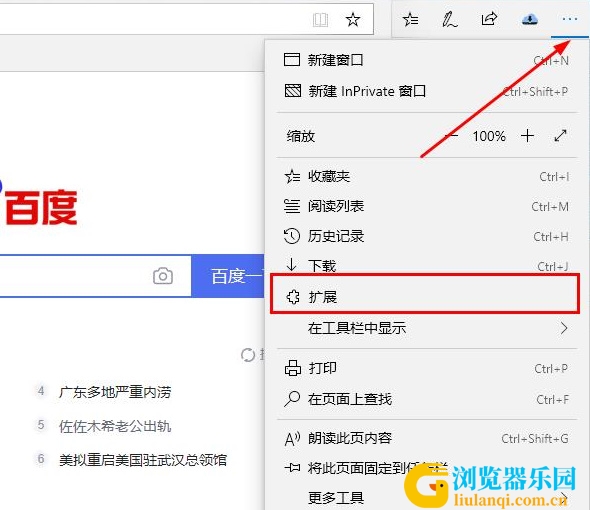Increase zoom with the plus button
This screenshot has height=510, width=590.
(527, 136)
